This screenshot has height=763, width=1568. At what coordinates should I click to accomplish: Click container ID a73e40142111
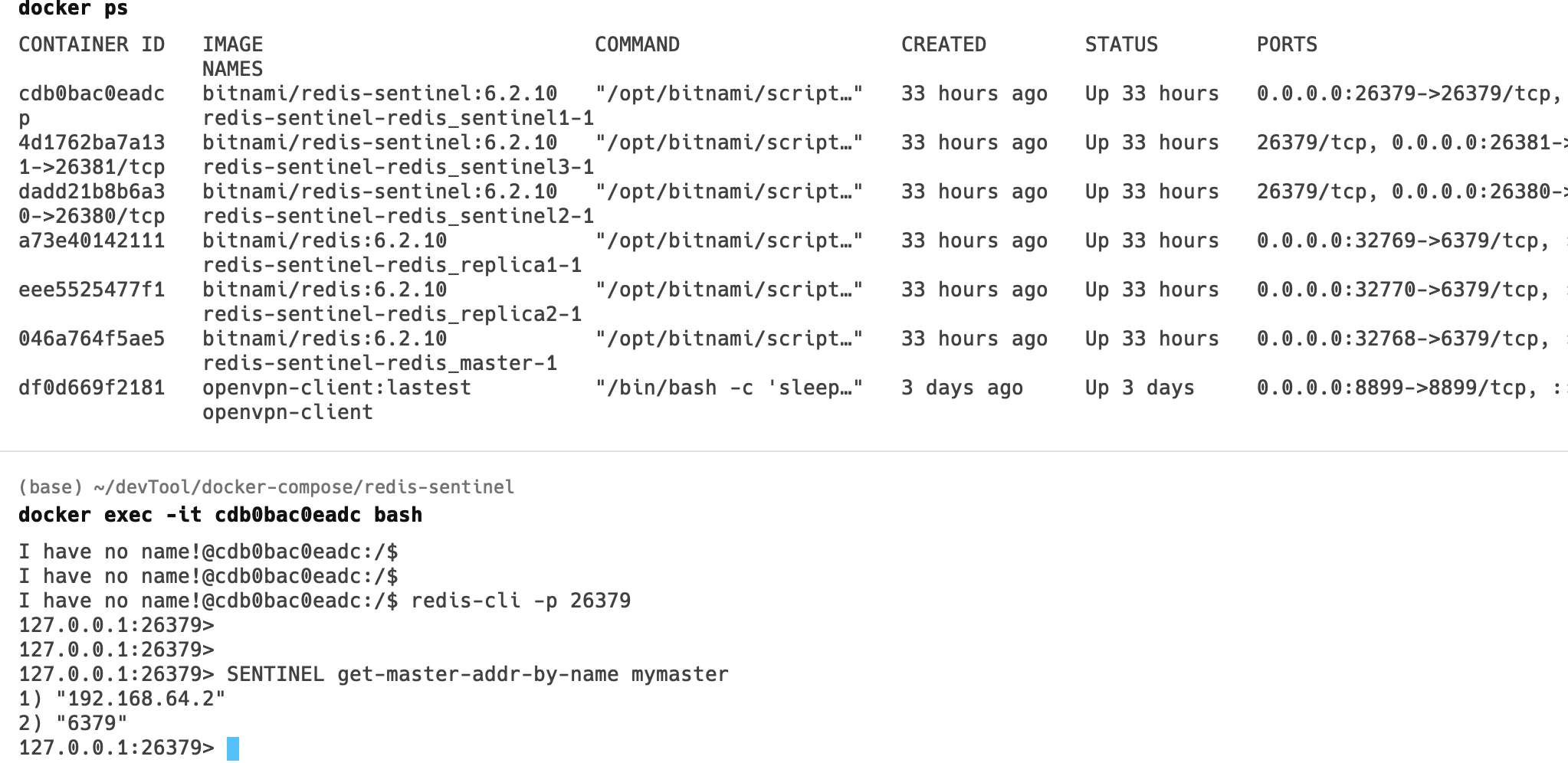(x=91, y=241)
